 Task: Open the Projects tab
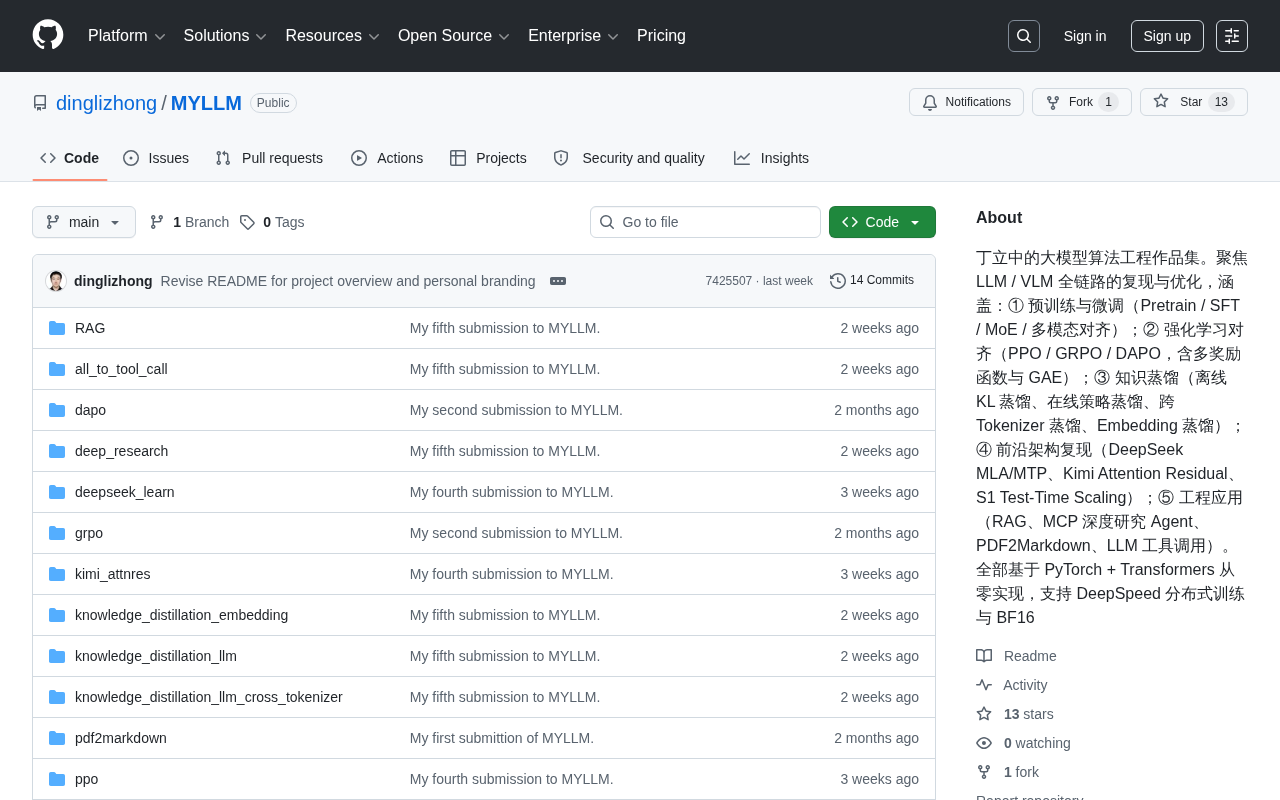click(488, 158)
